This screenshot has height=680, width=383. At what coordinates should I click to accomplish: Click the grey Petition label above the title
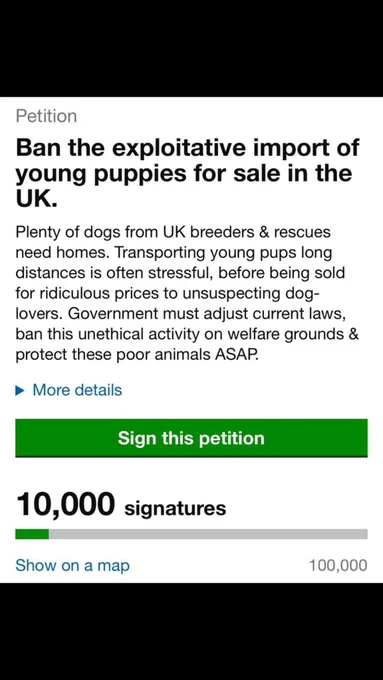(46, 116)
